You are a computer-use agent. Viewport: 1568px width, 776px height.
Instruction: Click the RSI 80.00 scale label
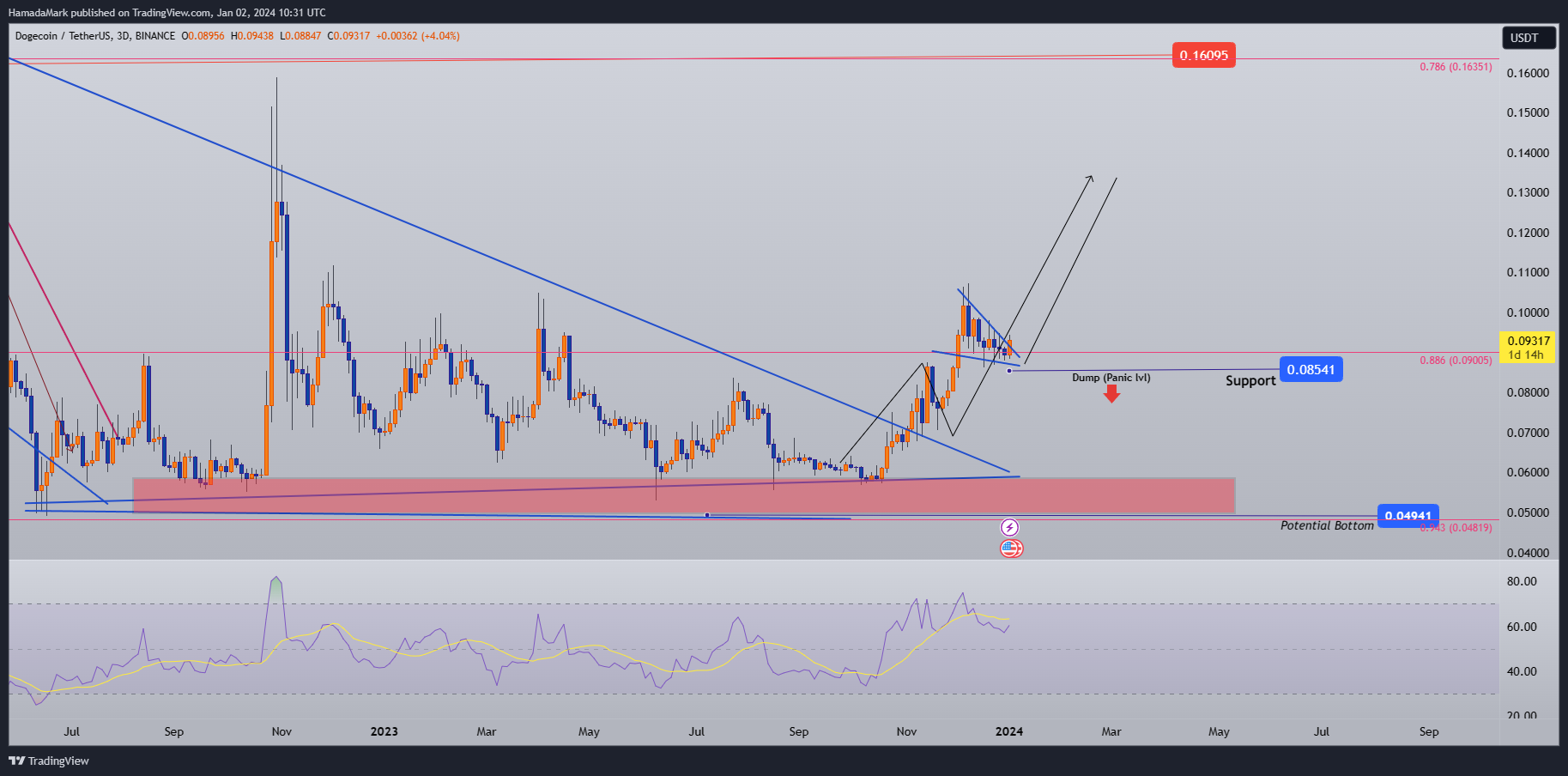click(1522, 581)
